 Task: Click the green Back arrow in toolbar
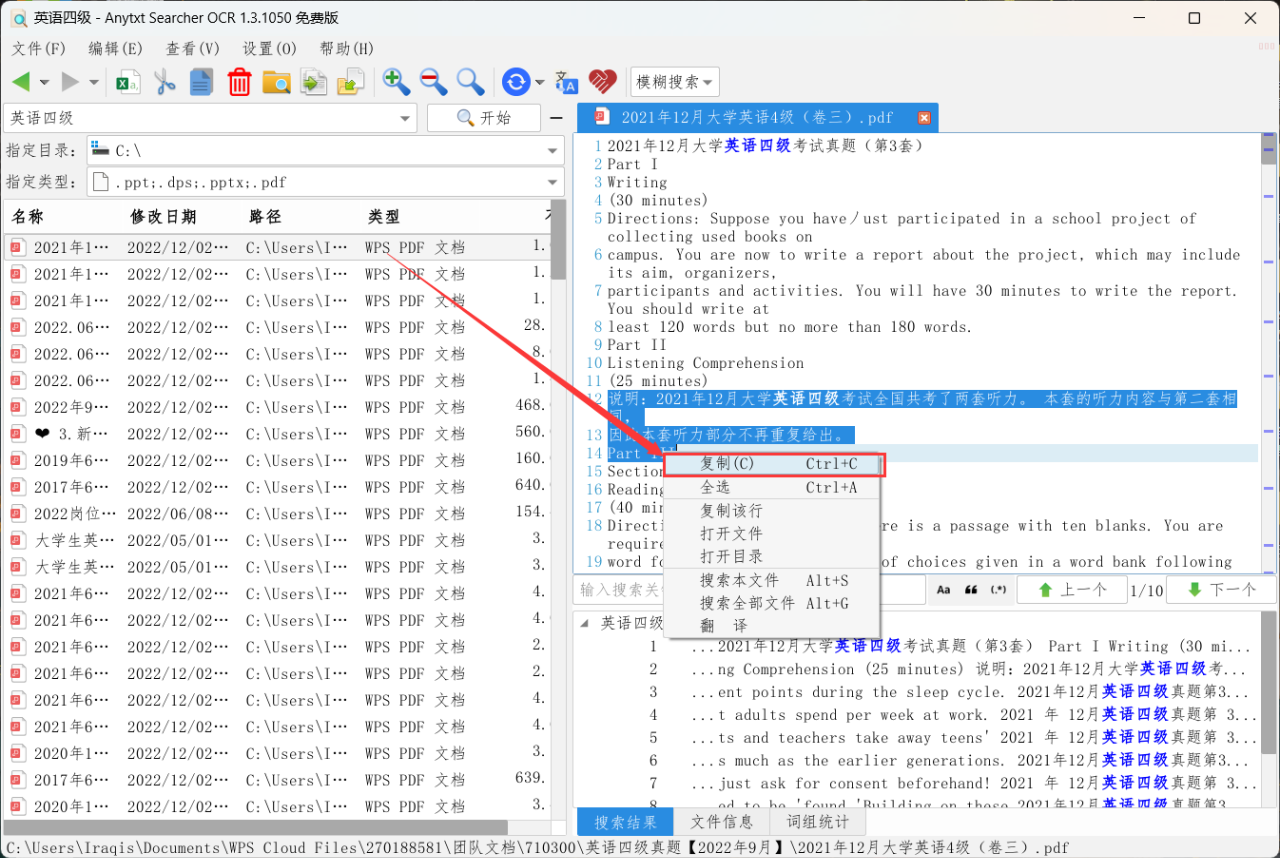click(21, 82)
